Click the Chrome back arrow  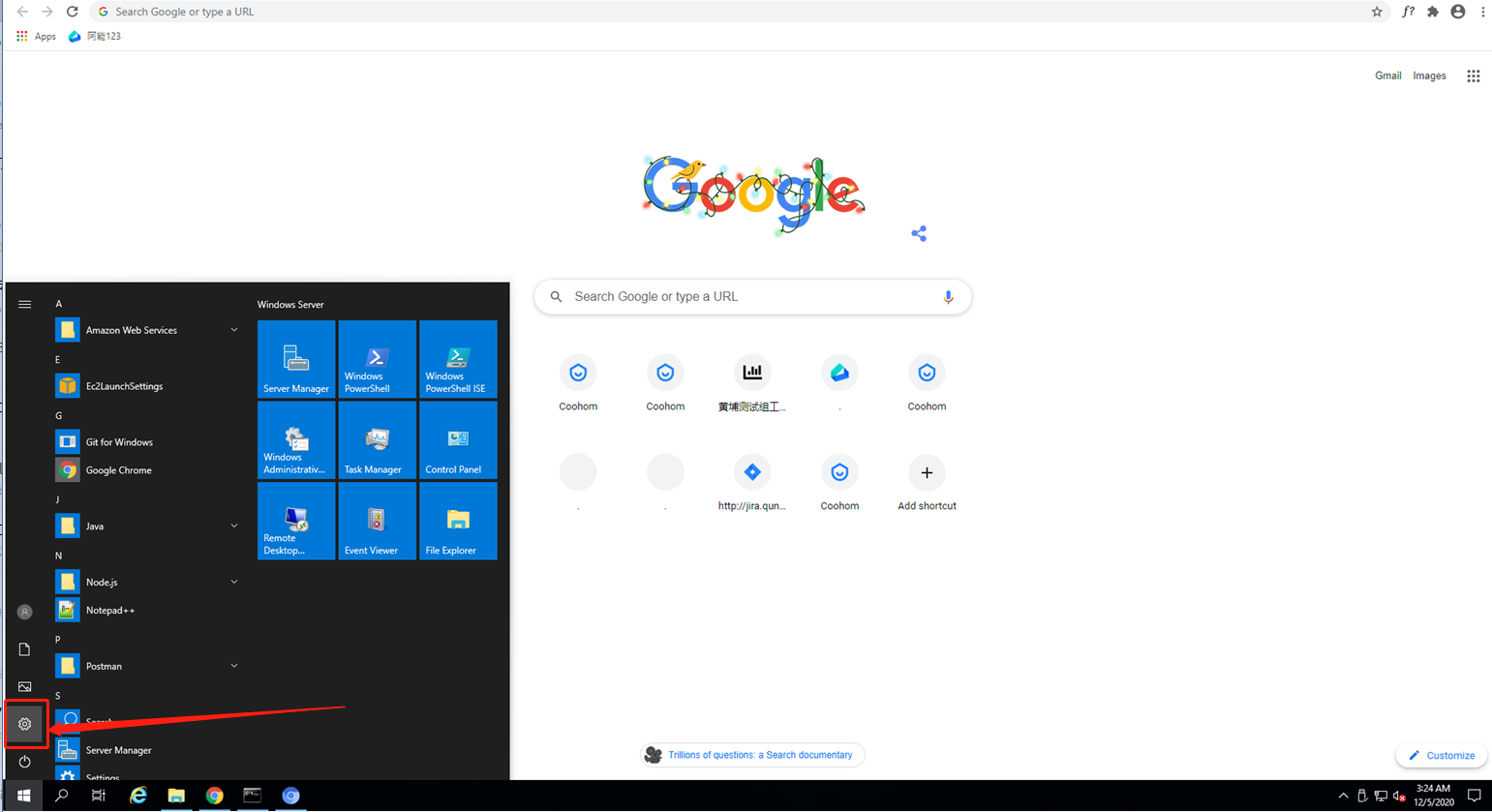(x=22, y=12)
